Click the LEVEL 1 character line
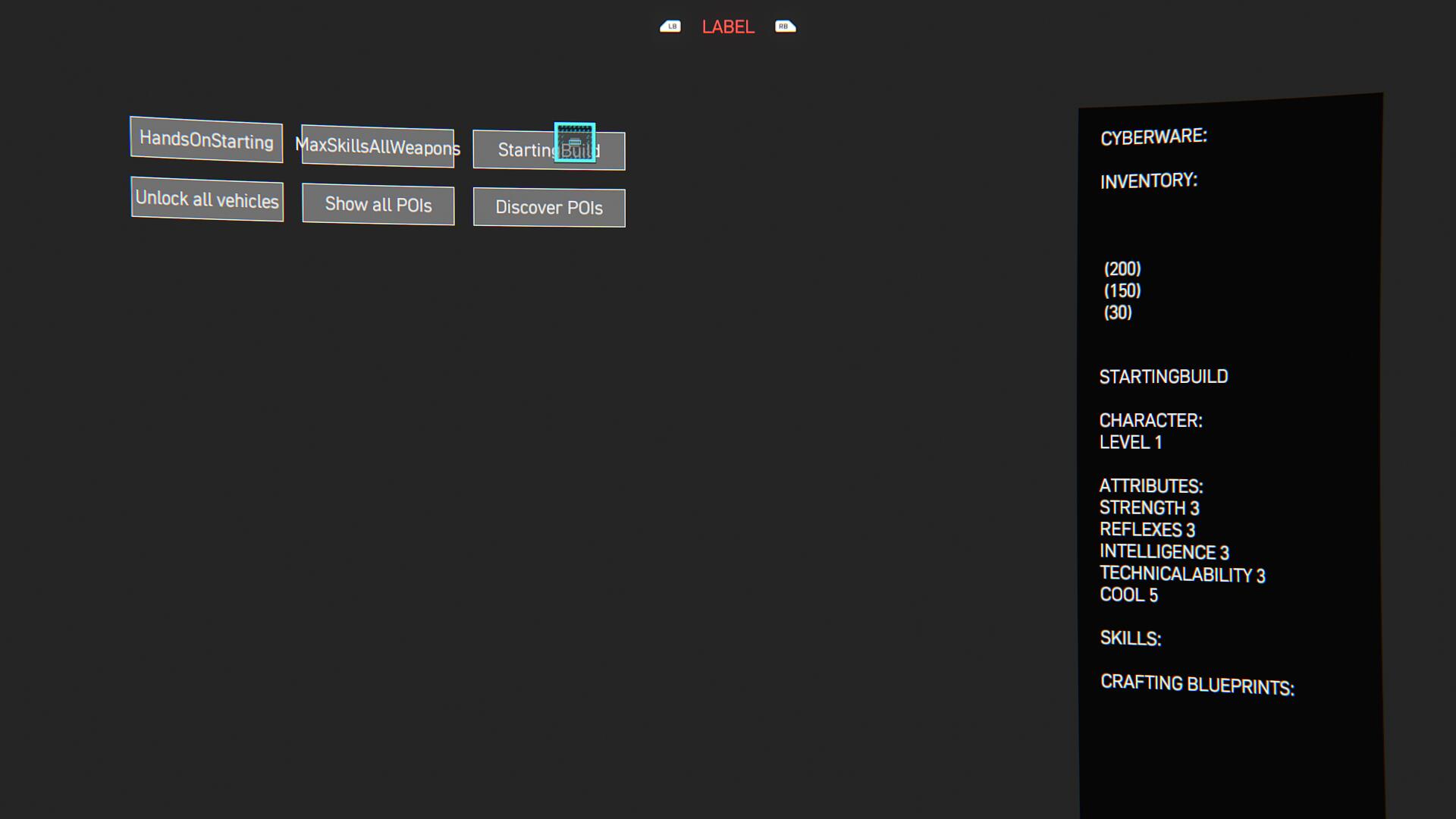 pyautogui.click(x=1130, y=443)
